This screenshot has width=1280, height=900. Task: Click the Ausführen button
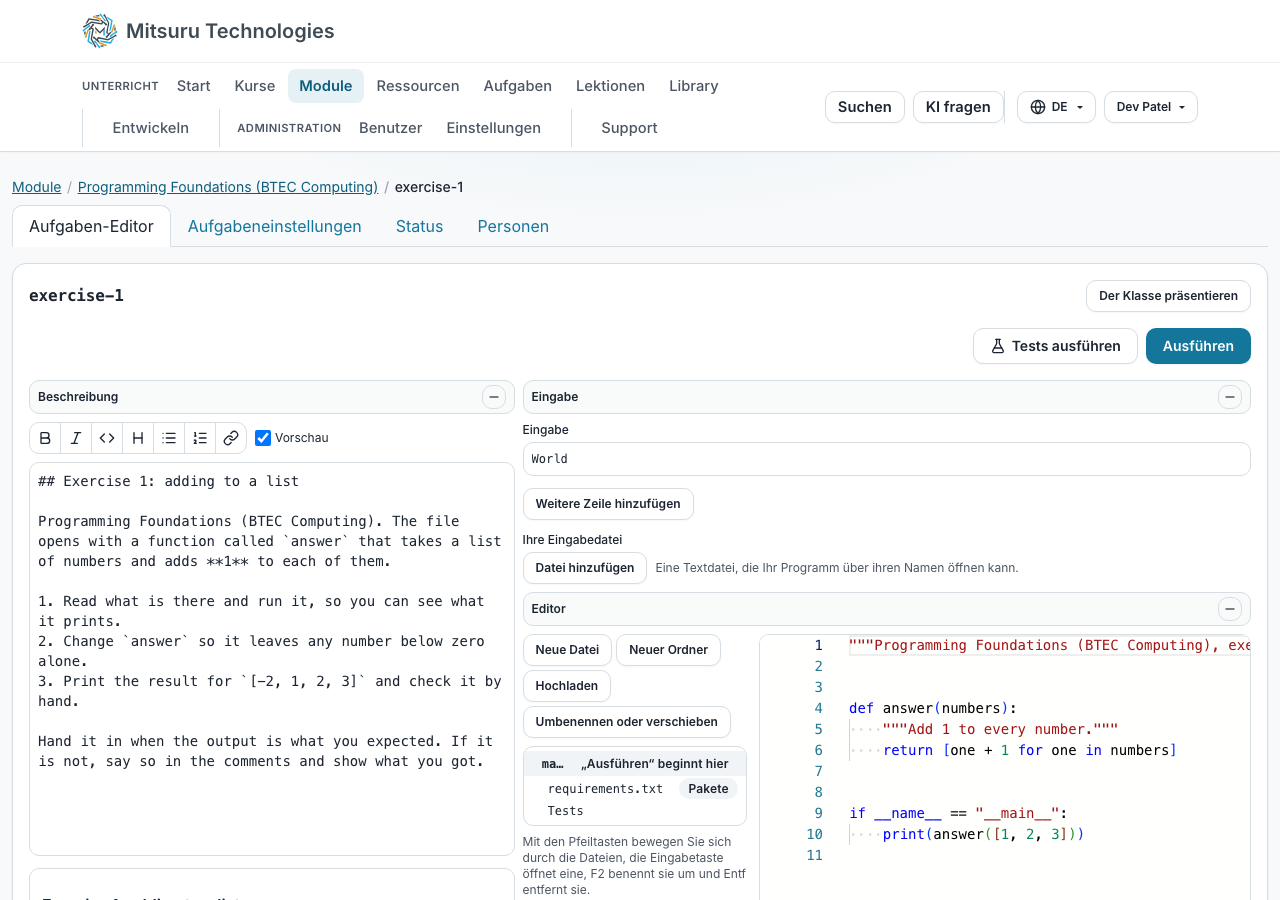1198,346
